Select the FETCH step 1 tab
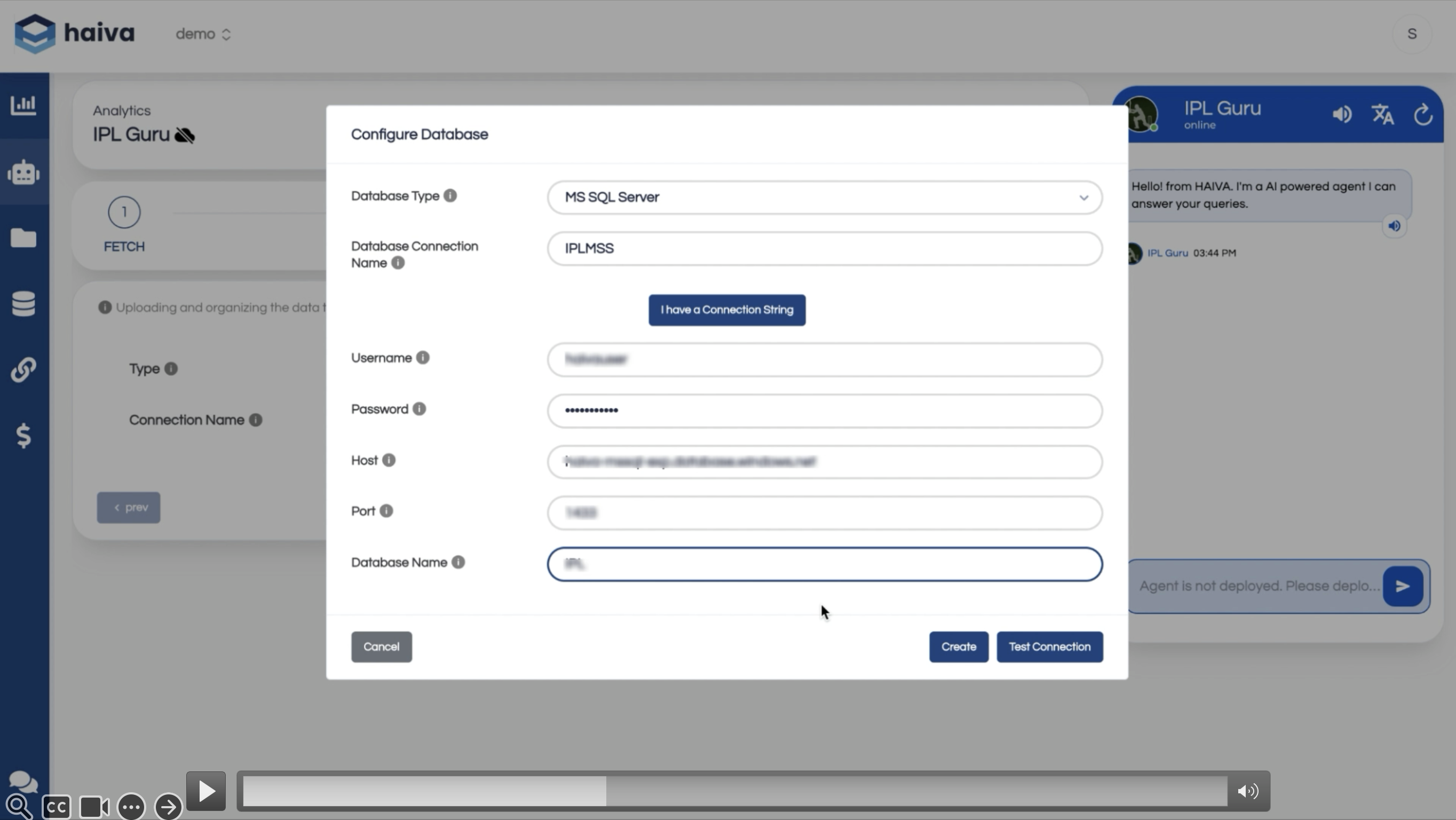The height and width of the screenshot is (820, 1456). [x=124, y=212]
